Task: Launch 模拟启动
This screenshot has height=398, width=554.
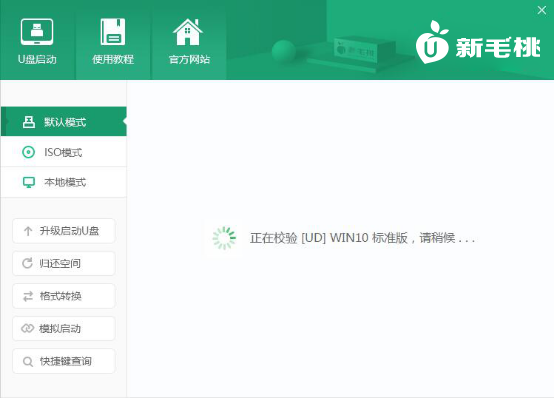Action: coord(64,328)
